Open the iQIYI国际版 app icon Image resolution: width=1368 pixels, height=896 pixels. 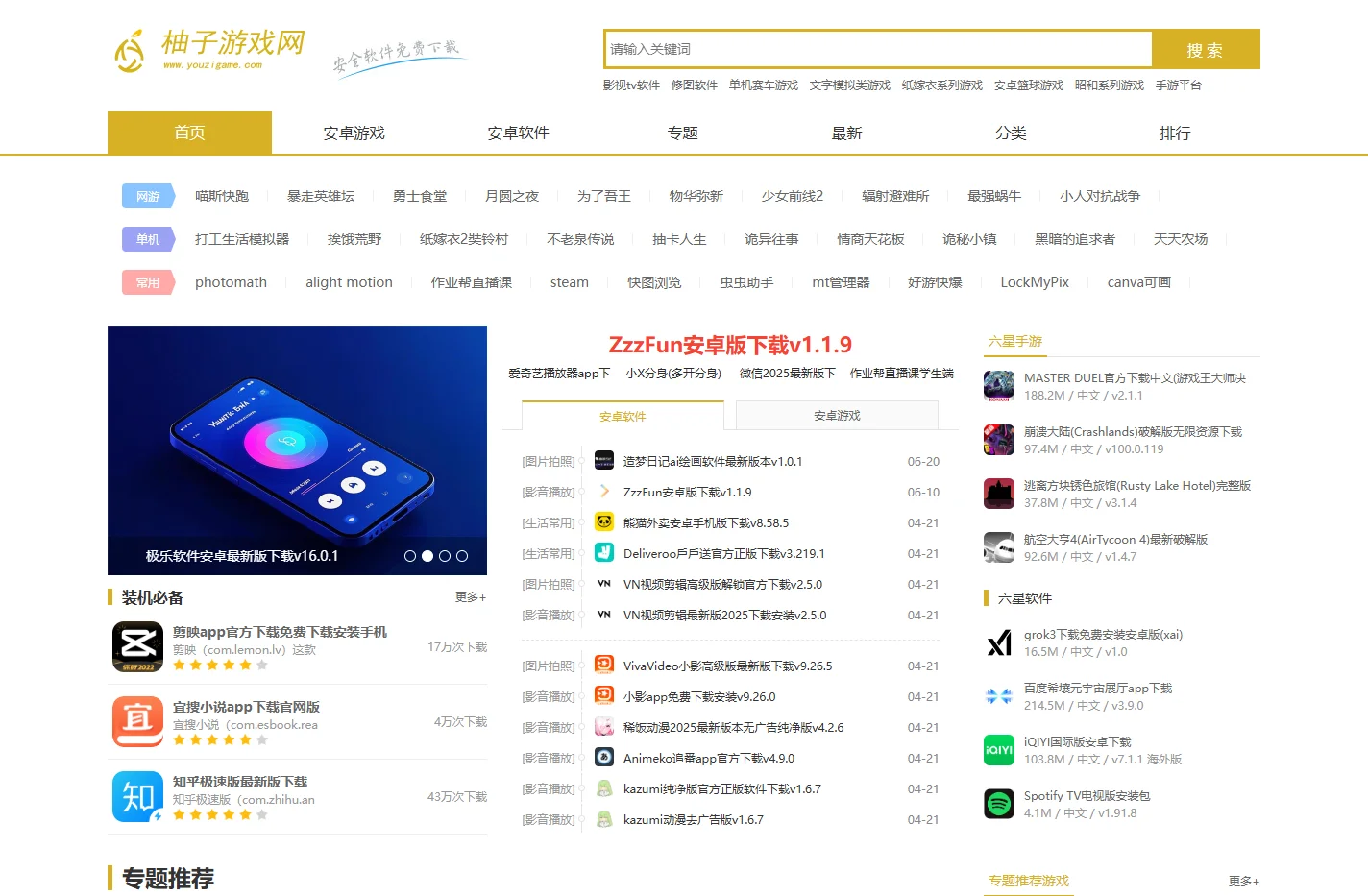pyautogui.click(x=999, y=750)
